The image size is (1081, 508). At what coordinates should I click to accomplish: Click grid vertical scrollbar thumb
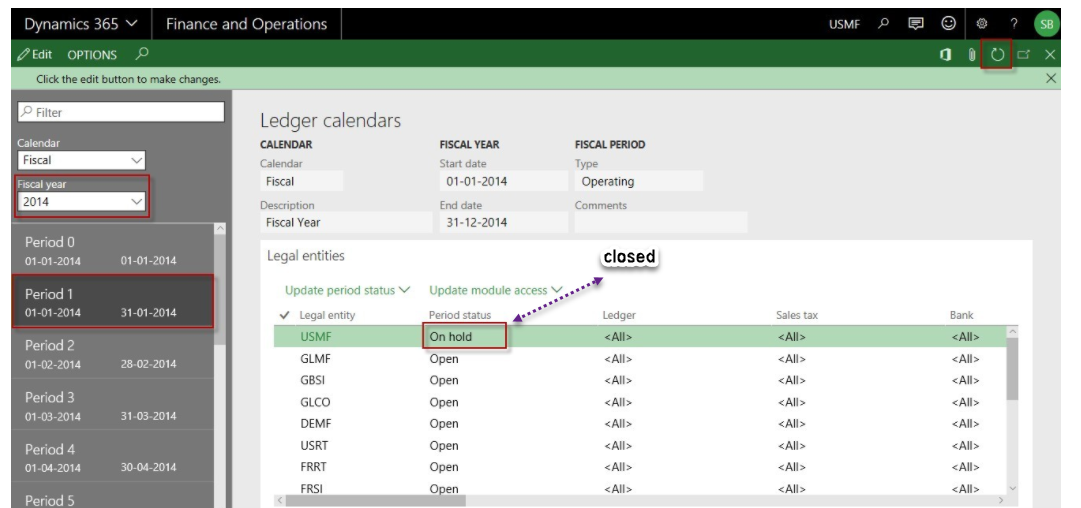(1012, 369)
